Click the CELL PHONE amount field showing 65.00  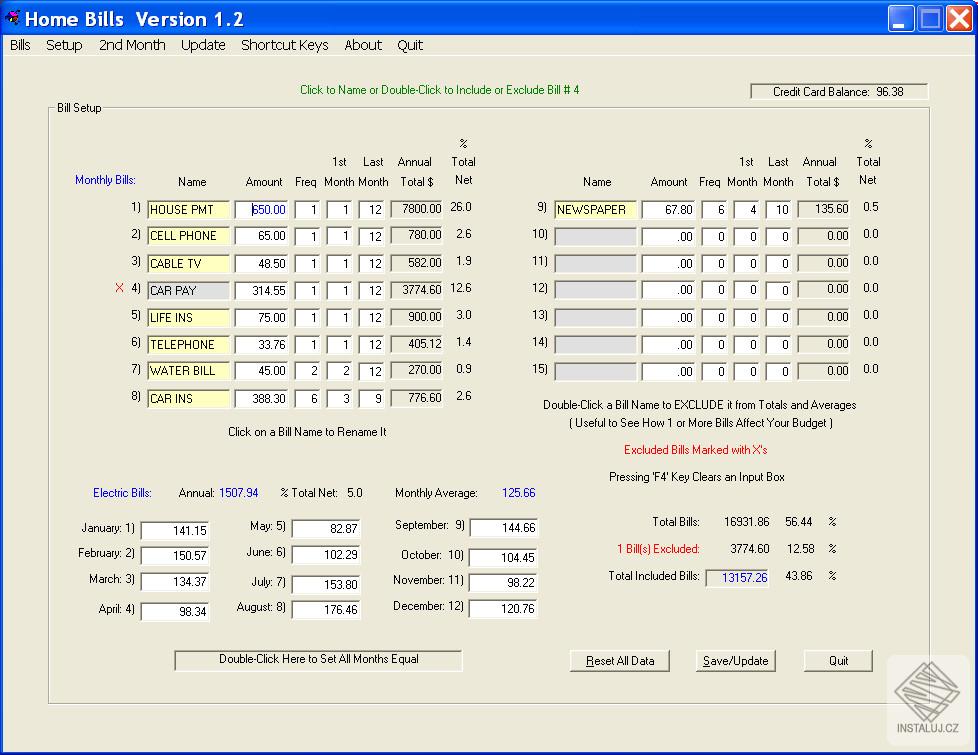point(262,237)
